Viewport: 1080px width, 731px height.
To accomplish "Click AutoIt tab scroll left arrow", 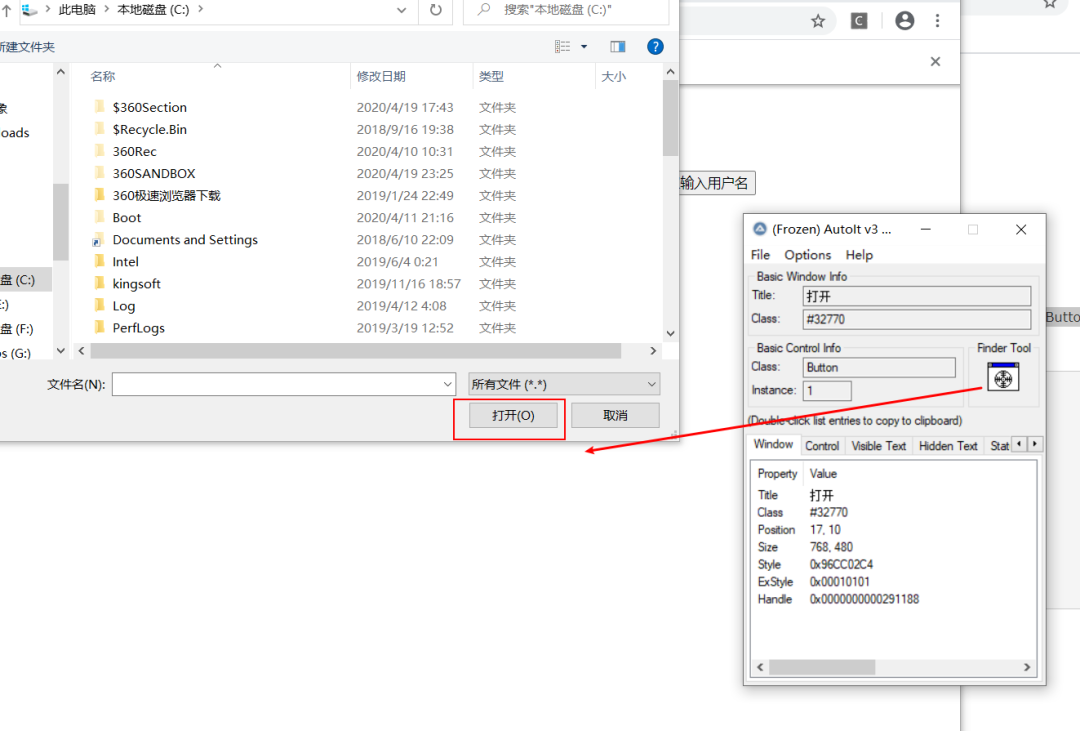I will coord(1019,444).
